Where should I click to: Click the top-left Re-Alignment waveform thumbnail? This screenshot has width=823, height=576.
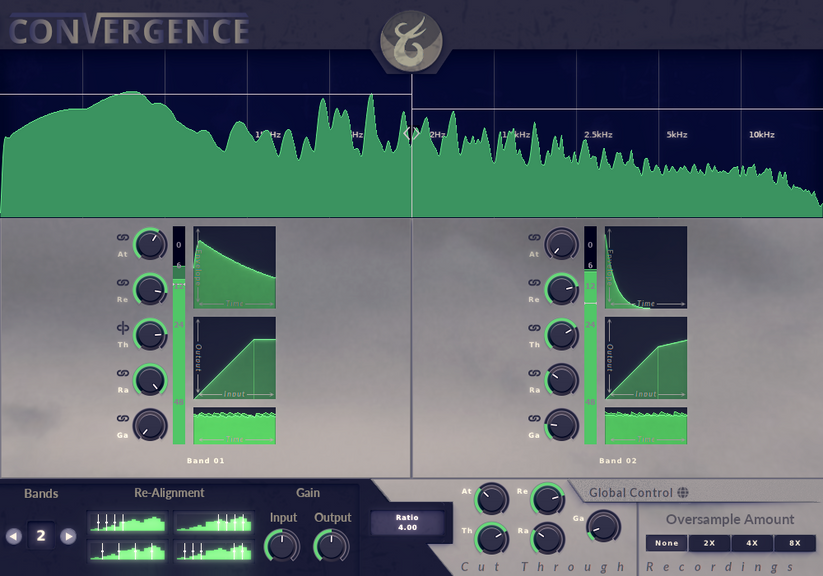point(127,521)
